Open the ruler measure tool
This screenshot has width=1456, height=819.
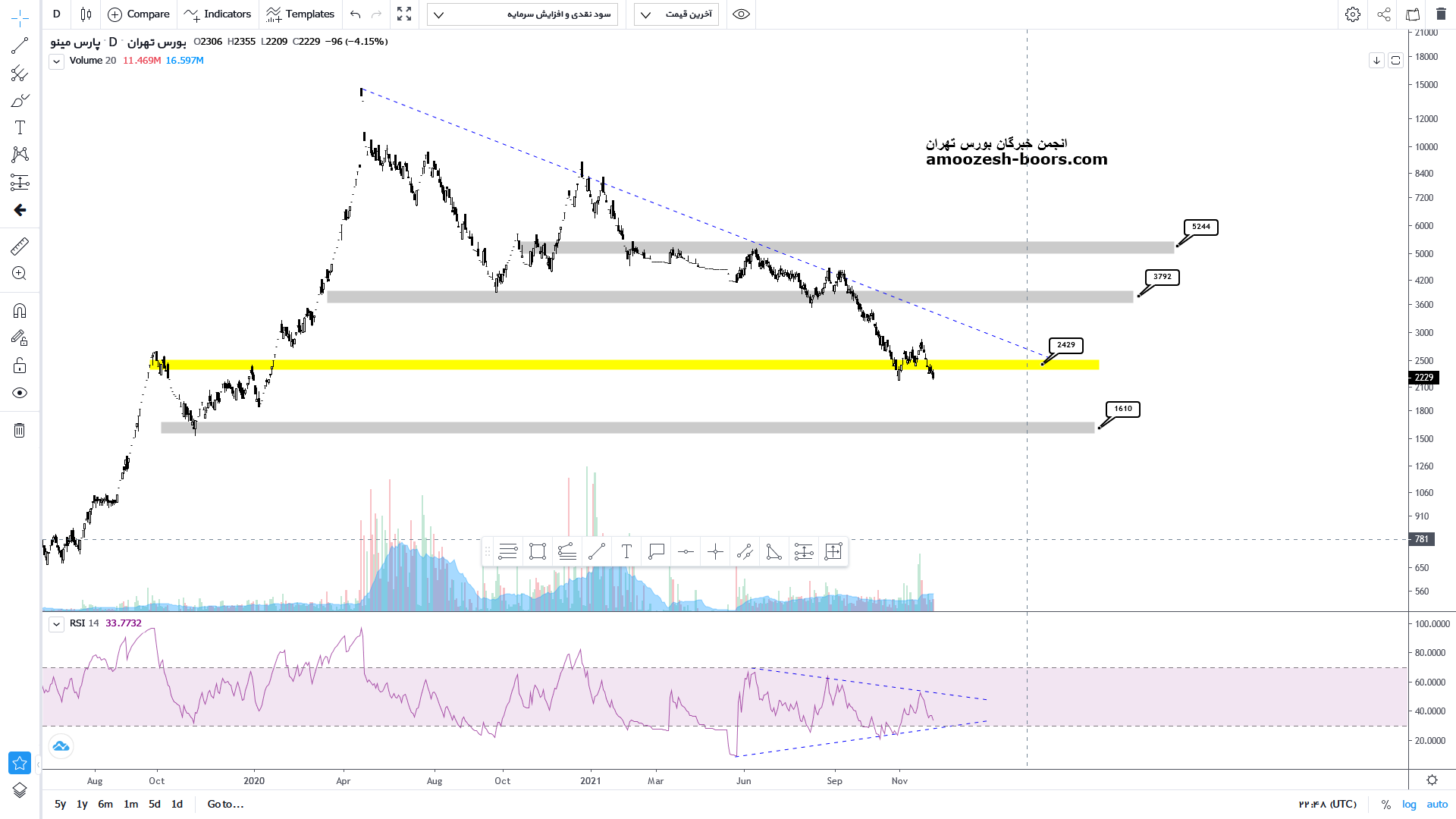tap(20, 246)
